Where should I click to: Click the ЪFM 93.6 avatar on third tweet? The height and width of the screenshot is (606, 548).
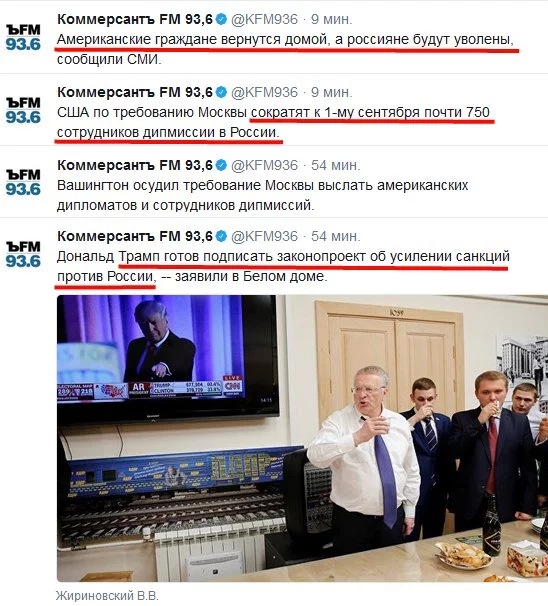click(x=23, y=182)
